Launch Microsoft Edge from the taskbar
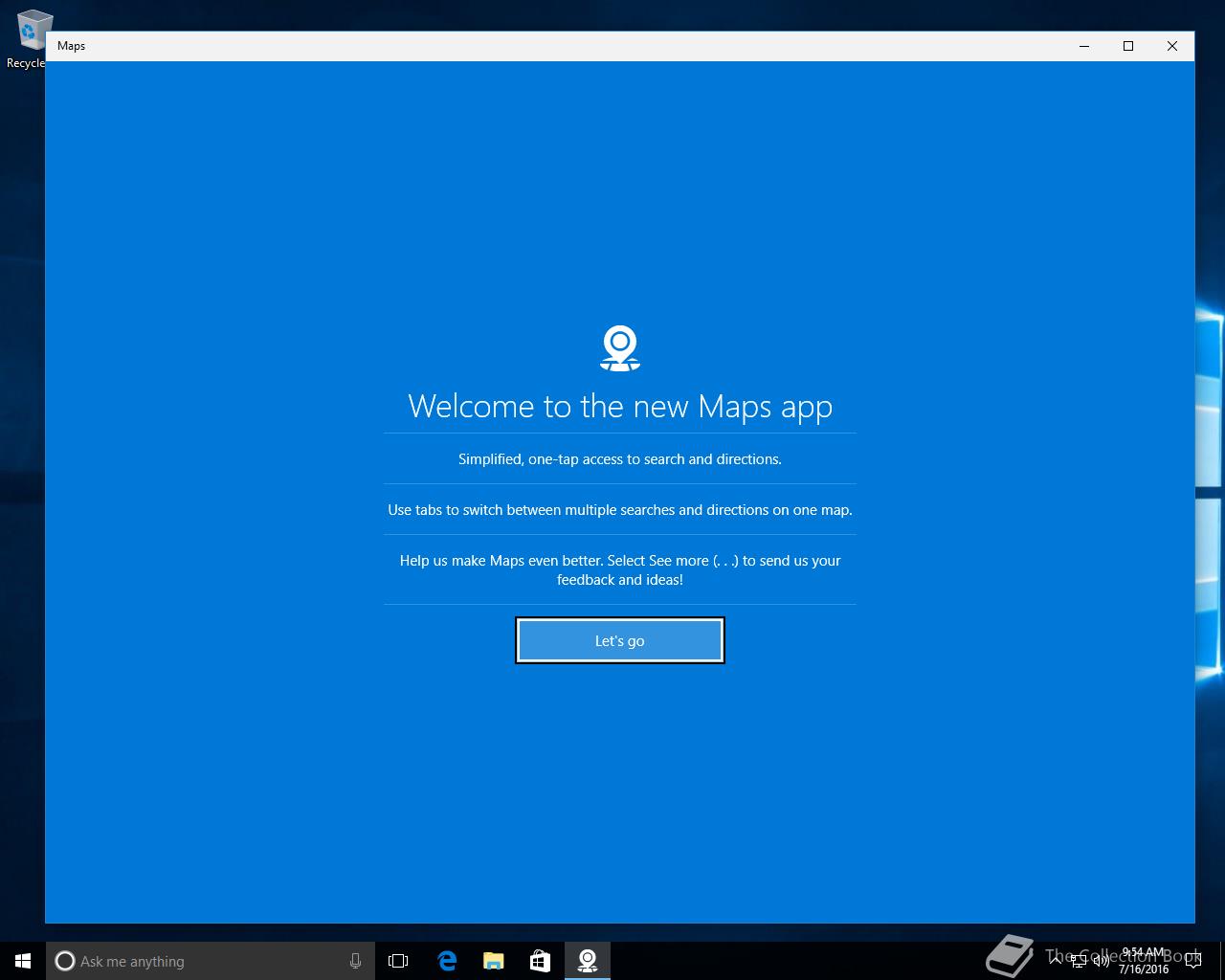Screen dimensions: 1225x980 point(446,961)
